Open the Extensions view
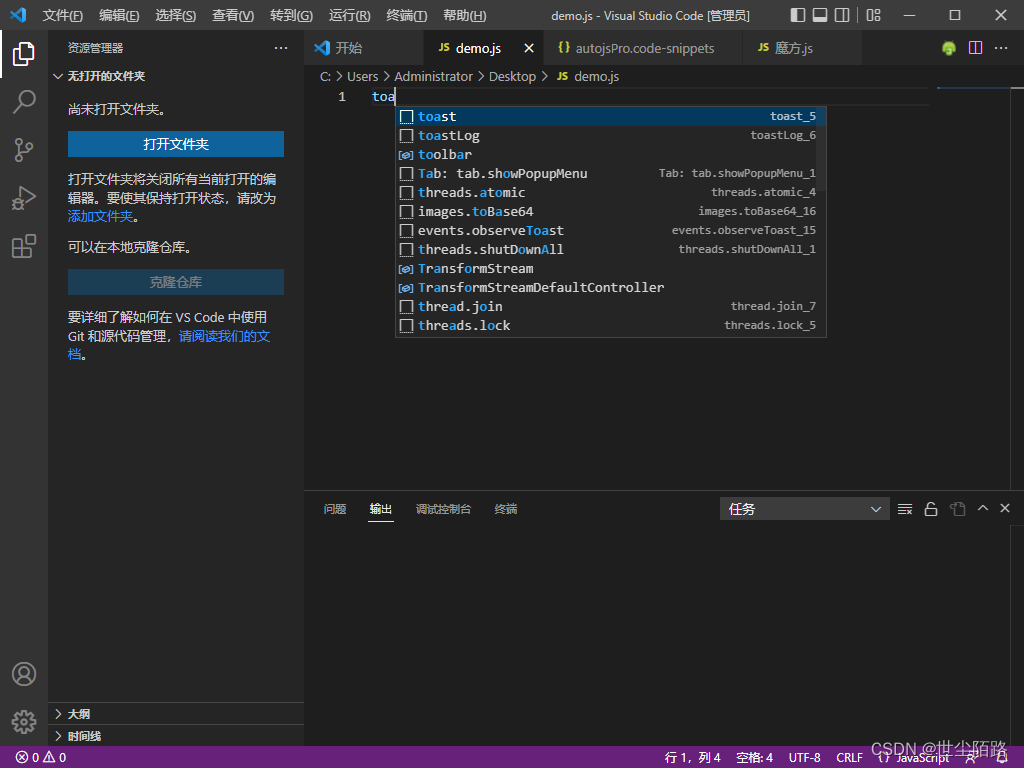1024x768 pixels. [24, 245]
